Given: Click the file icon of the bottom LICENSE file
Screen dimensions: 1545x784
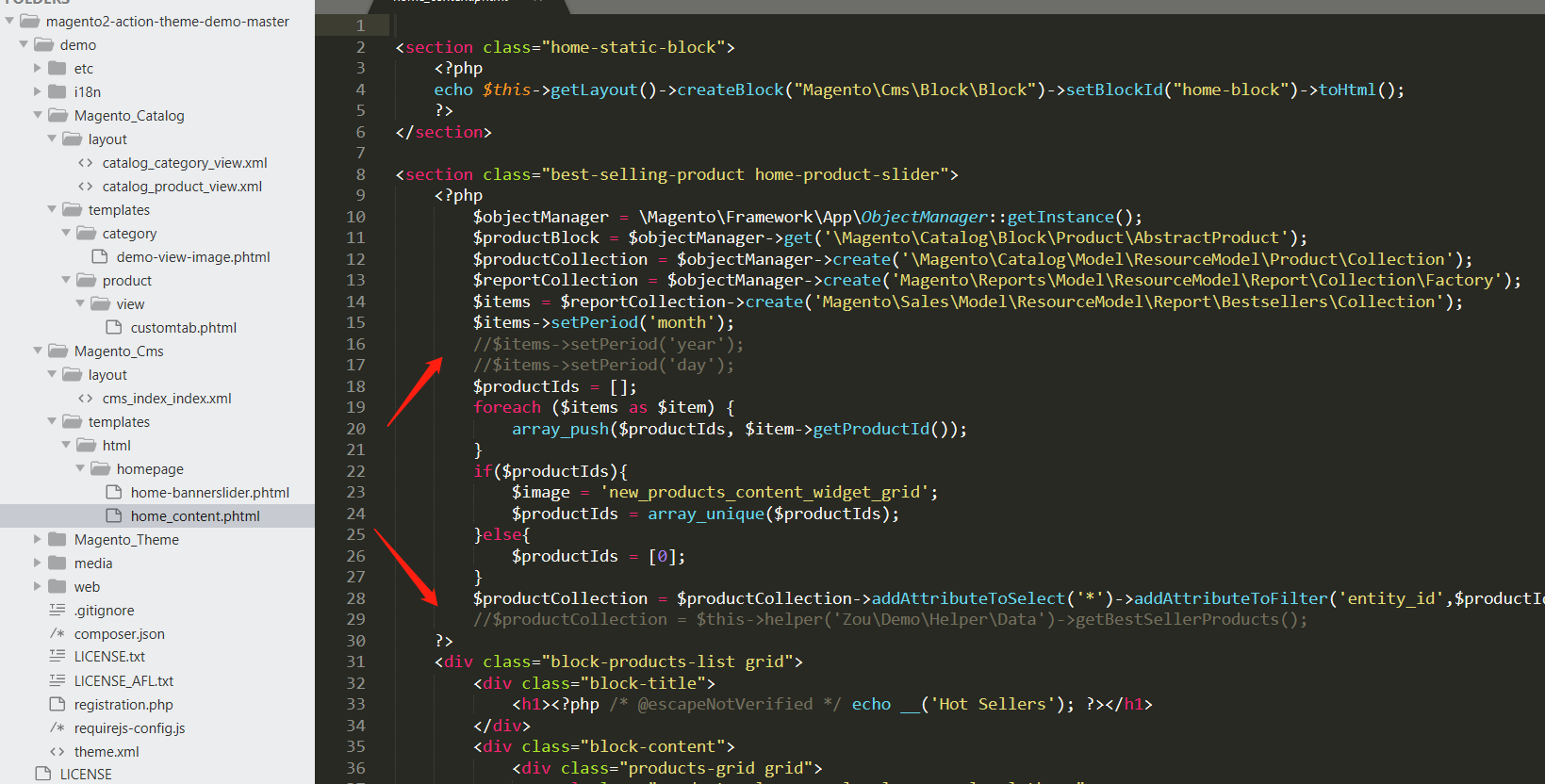Looking at the screenshot, I should coord(42,774).
